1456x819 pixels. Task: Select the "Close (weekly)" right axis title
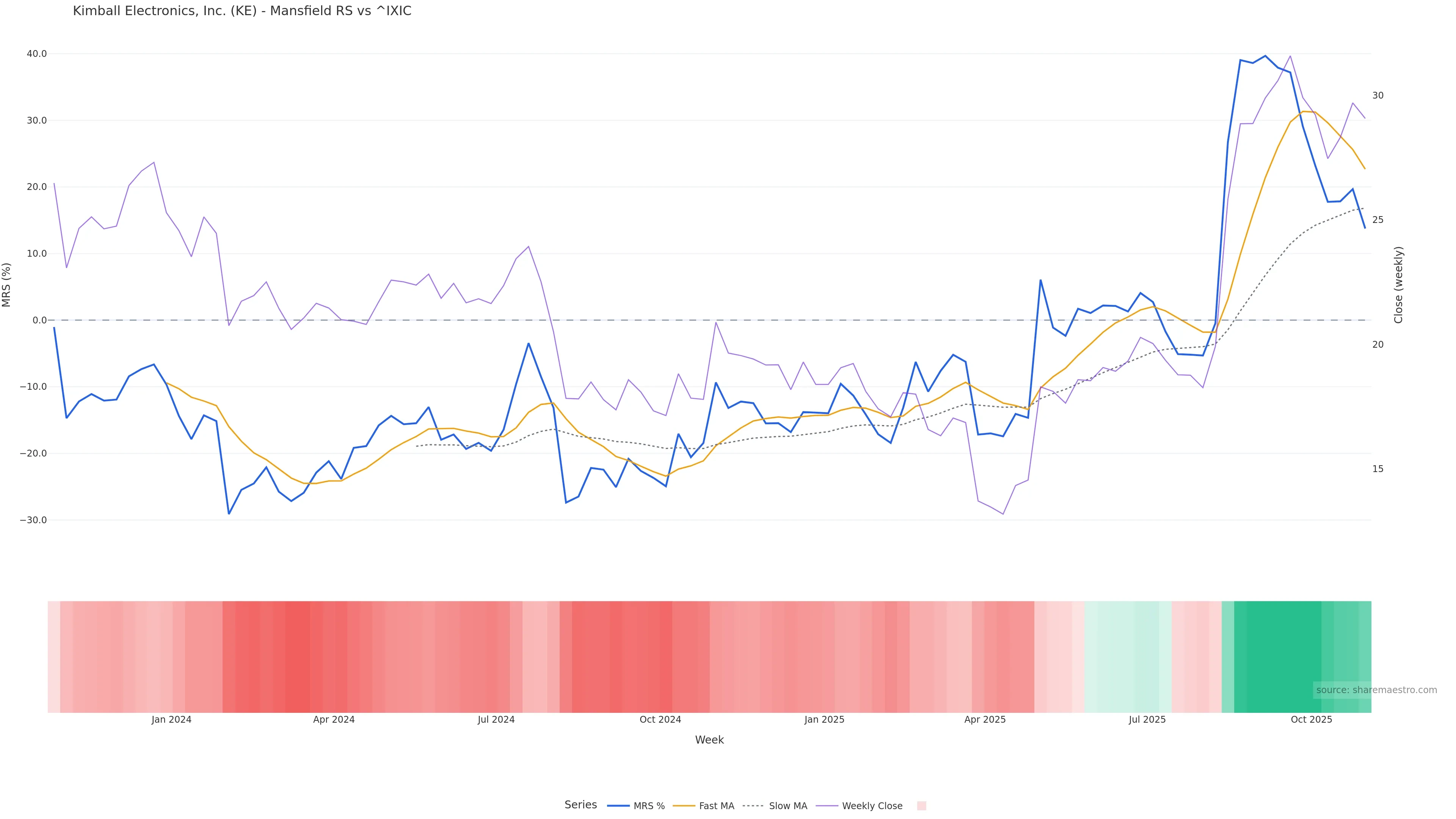1398,285
